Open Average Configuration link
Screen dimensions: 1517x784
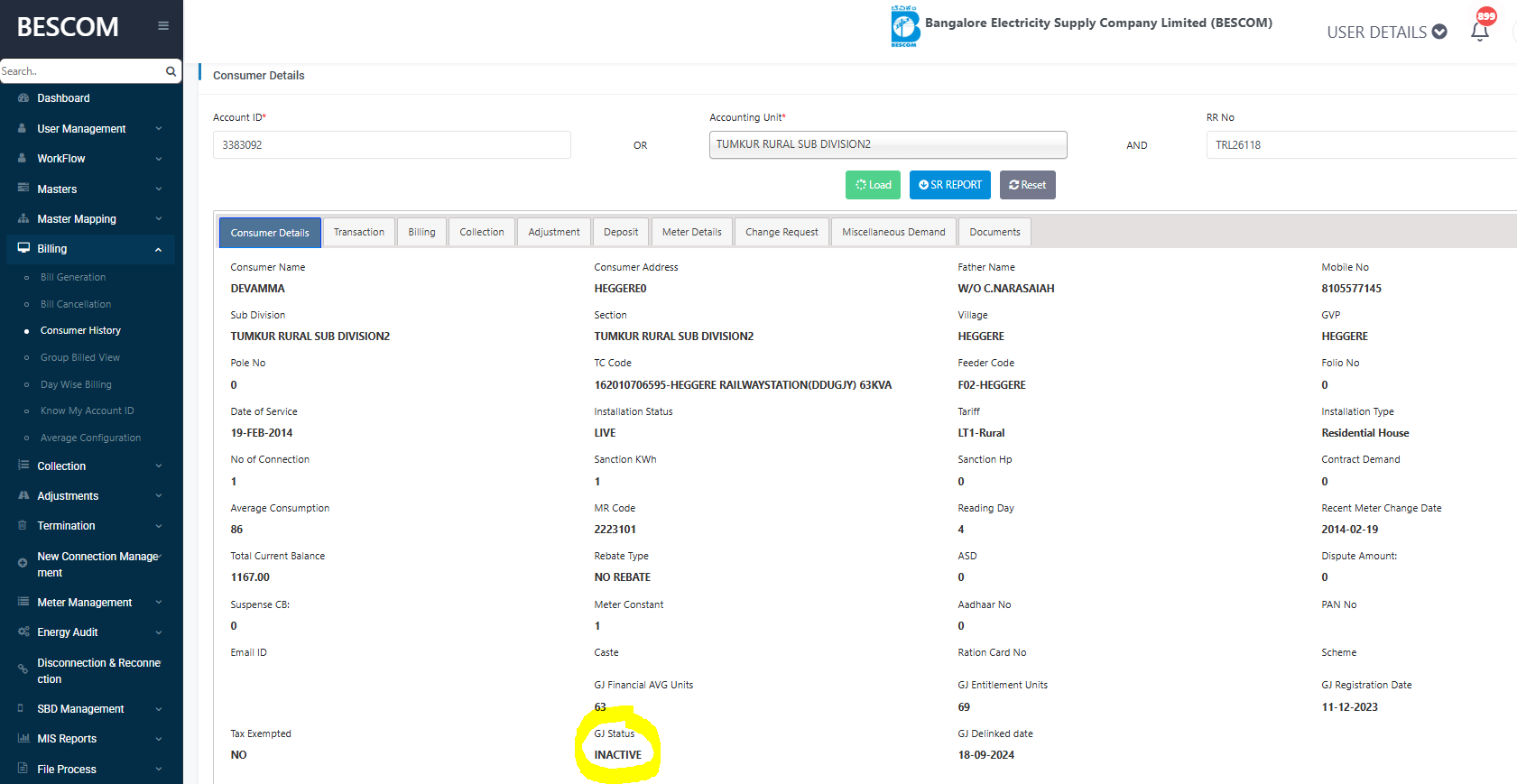(90, 438)
